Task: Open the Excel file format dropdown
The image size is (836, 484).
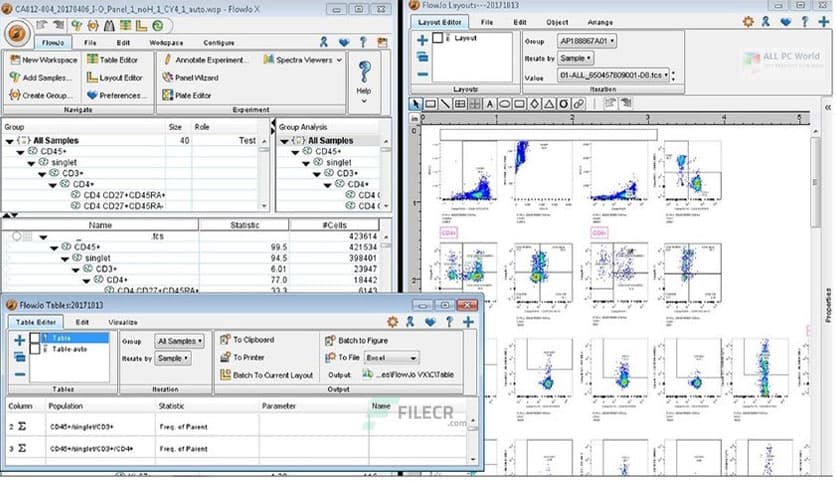Action: (392, 357)
